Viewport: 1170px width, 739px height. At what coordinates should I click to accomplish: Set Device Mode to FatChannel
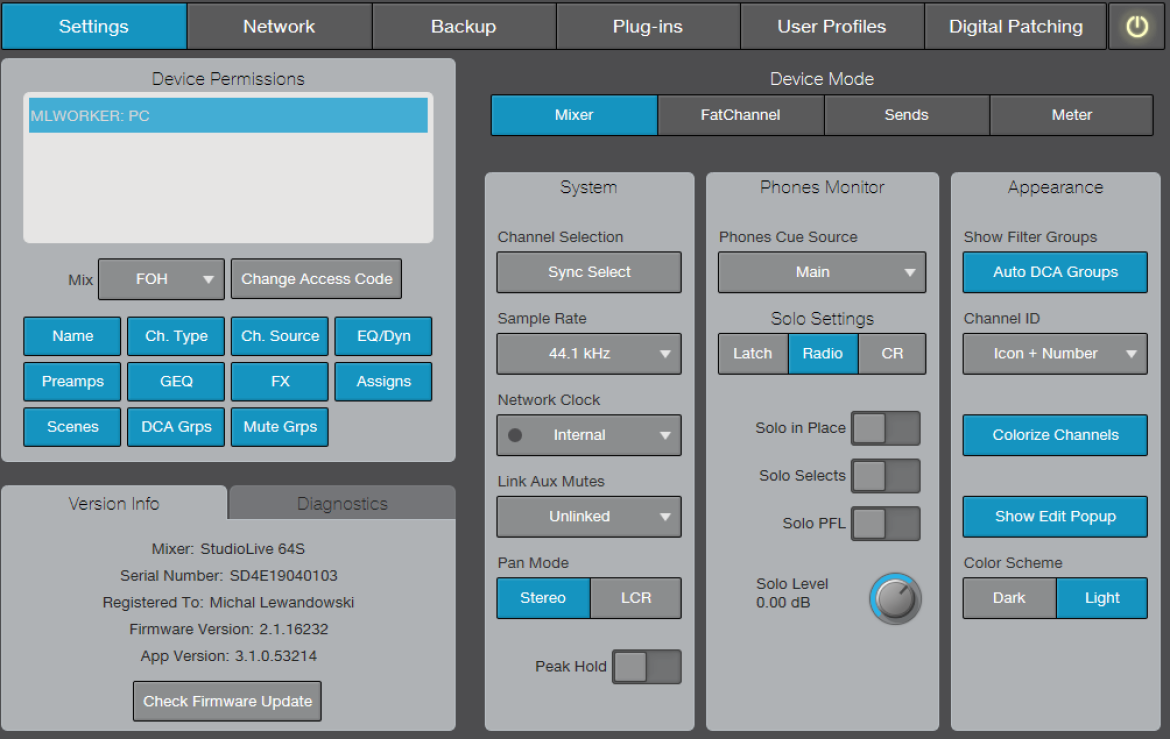point(740,115)
